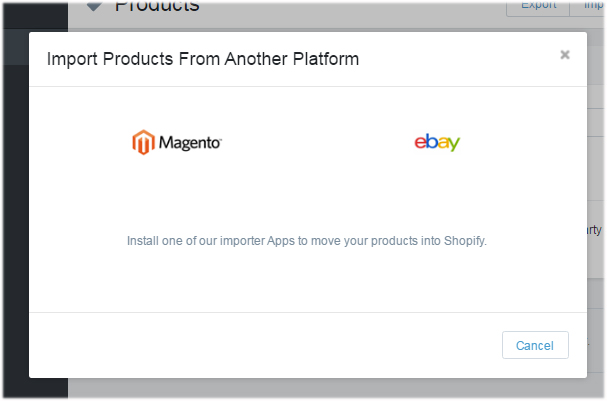Click the Magento wordmark text
This screenshot has width=607, height=401.
(190, 143)
